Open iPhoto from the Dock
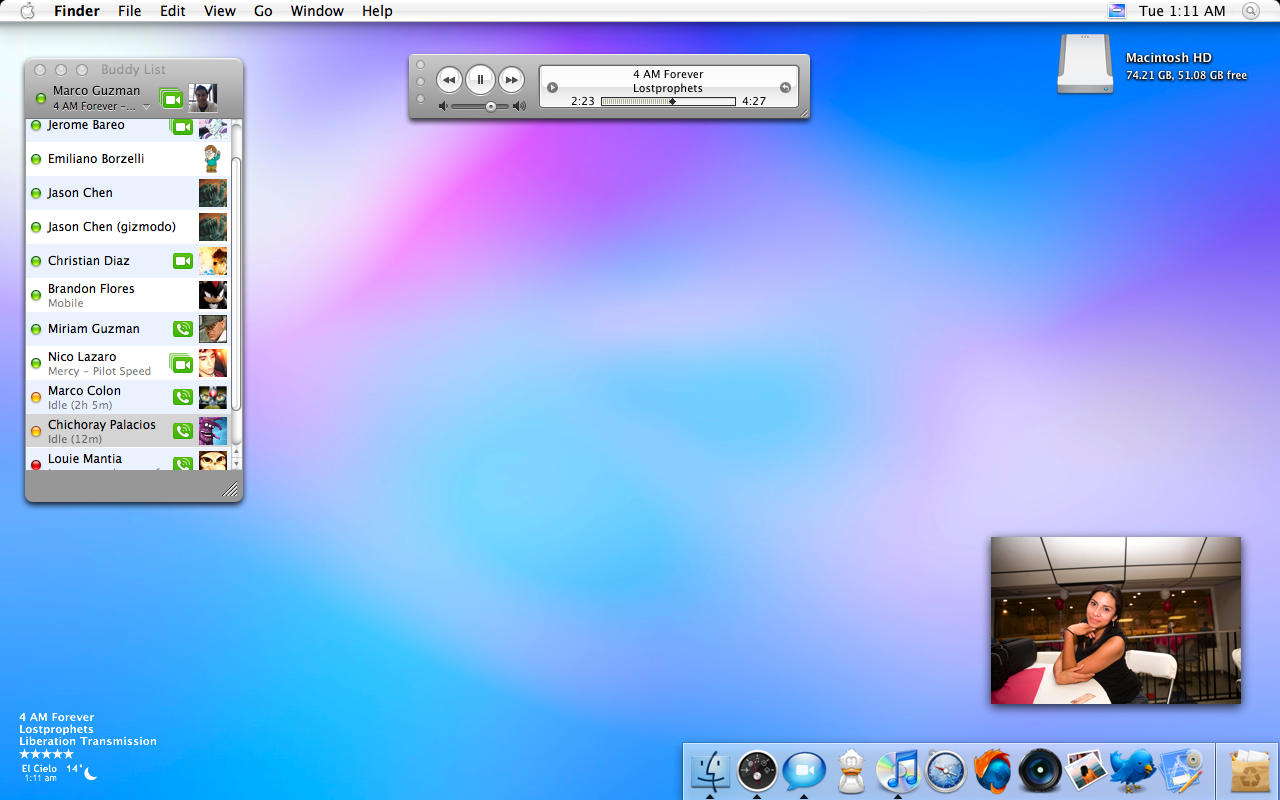1280x800 pixels. [x=1086, y=771]
